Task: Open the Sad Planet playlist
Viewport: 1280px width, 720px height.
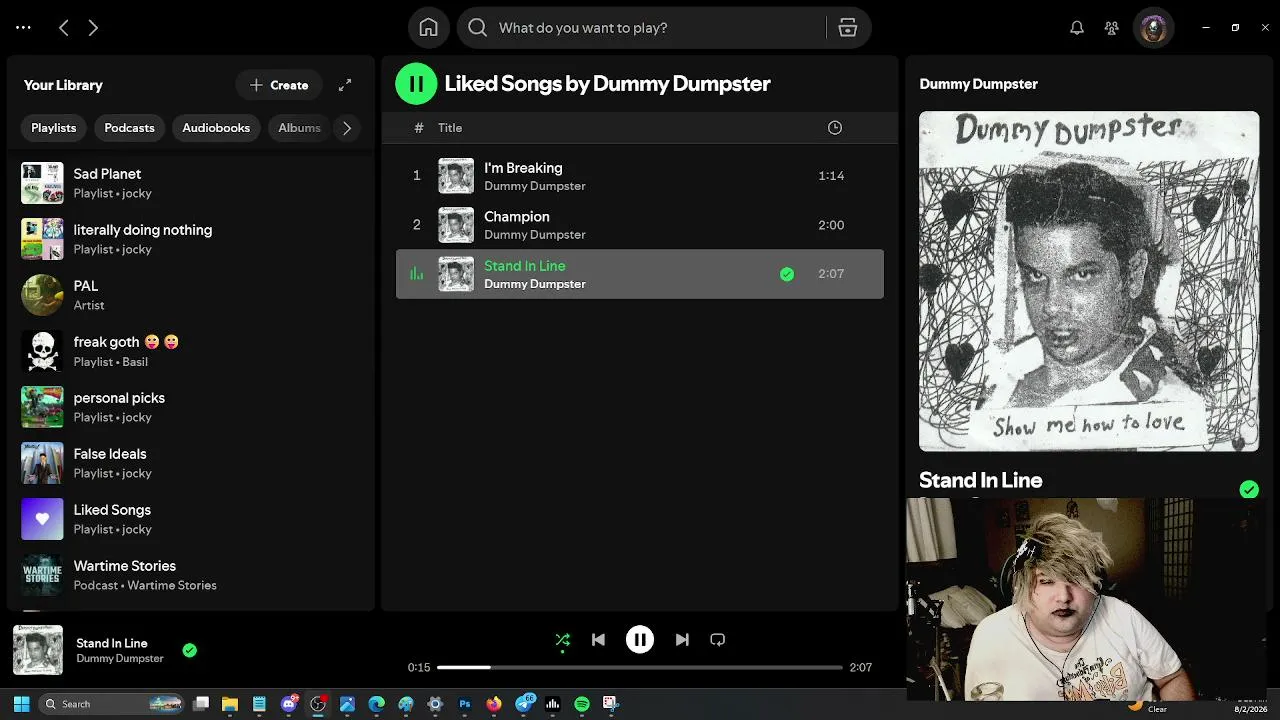Action: pos(191,183)
